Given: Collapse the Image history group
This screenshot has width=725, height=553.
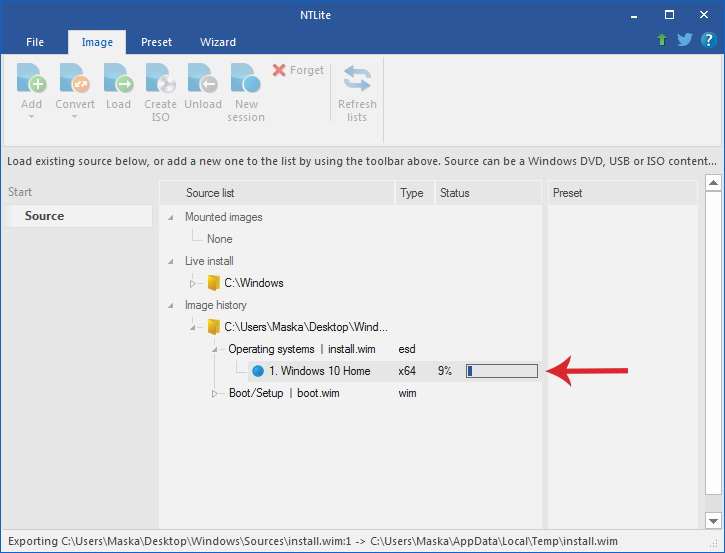Looking at the screenshot, I should pos(171,306).
